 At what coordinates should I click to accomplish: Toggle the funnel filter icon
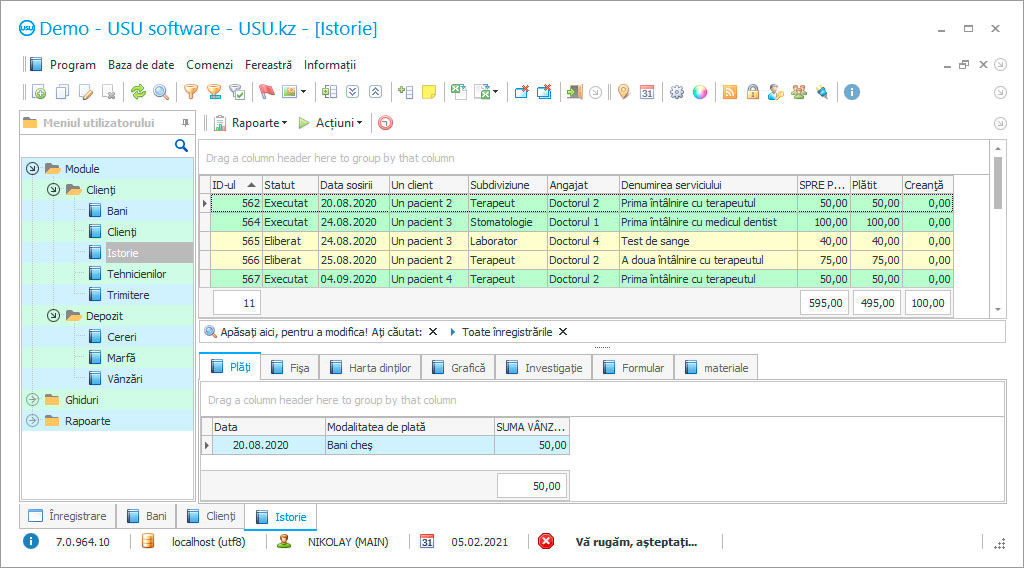point(190,92)
